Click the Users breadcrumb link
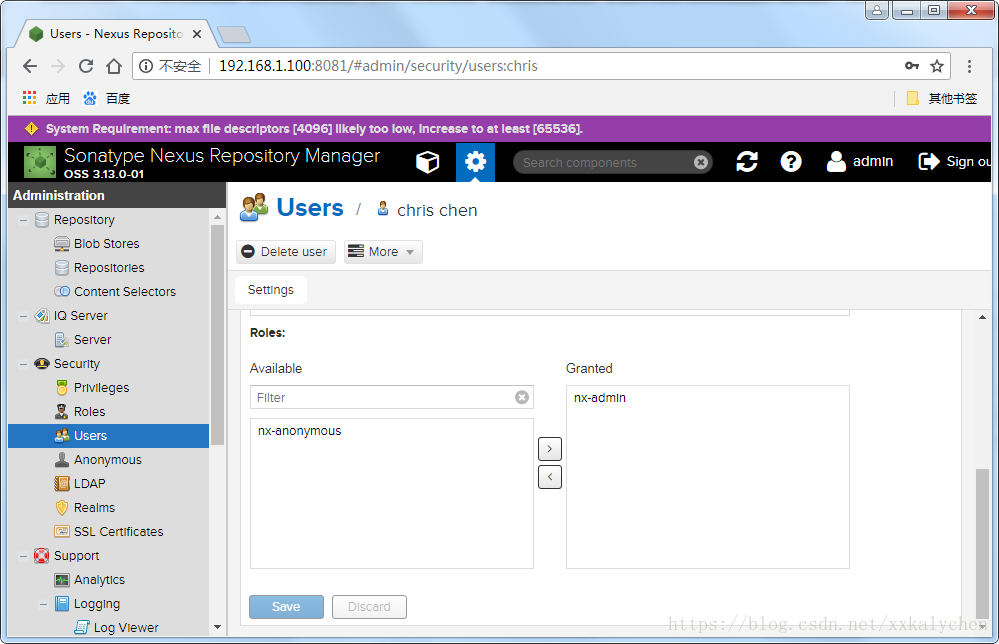The height and width of the screenshot is (644, 999). pyautogui.click(x=310, y=208)
